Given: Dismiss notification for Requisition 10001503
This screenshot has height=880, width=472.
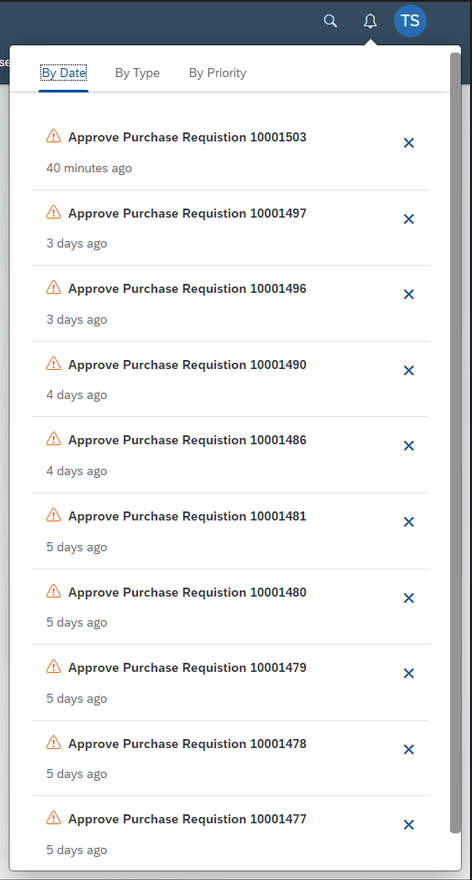Looking at the screenshot, I should tap(409, 143).
